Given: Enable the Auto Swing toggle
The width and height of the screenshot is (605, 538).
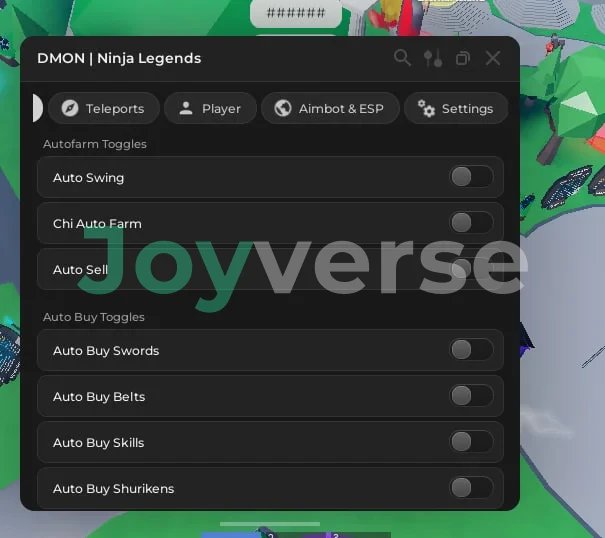Looking at the screenshot, I should click(471, 177).
